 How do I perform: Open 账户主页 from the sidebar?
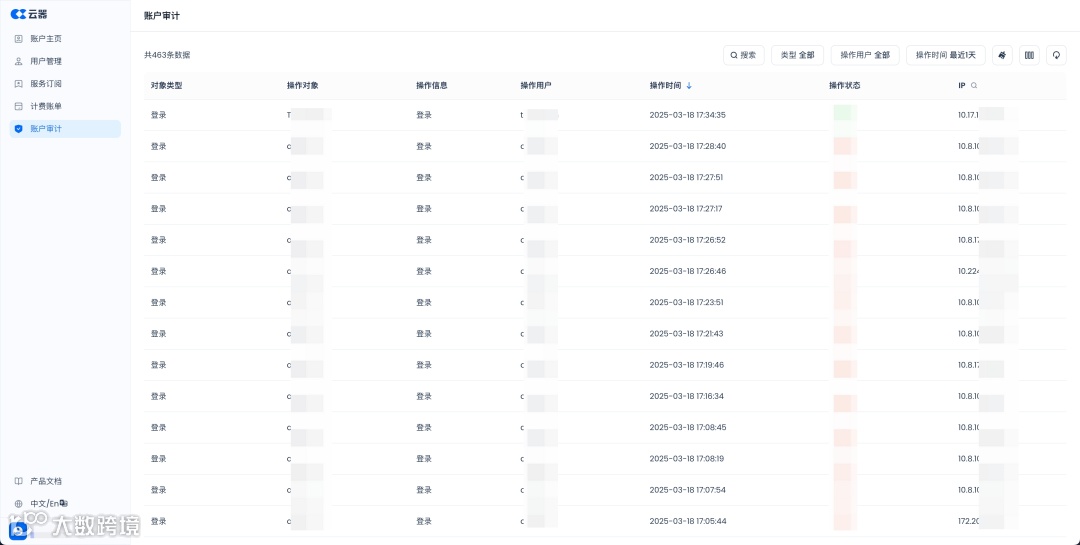(x=65, y=39)
